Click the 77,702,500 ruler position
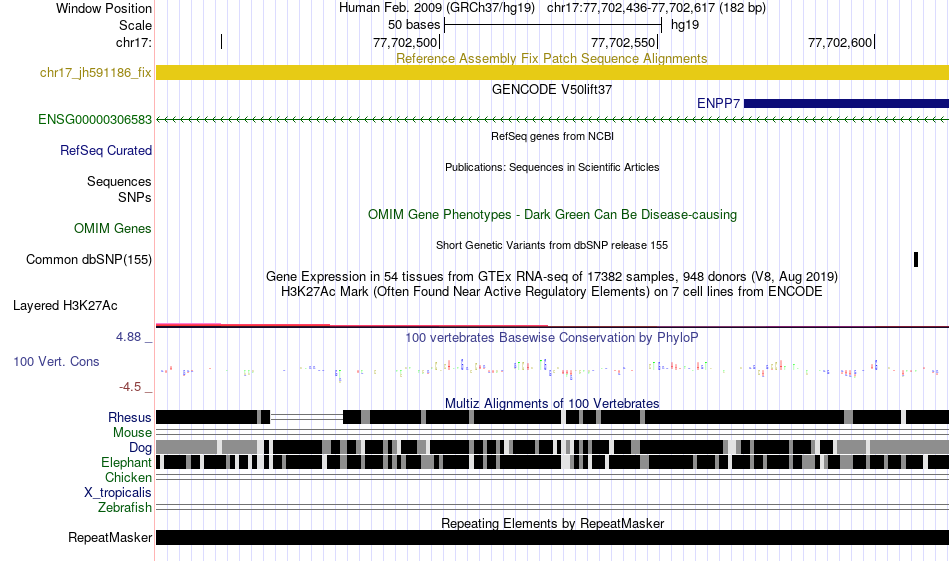Screen dimensions: 950x561 click(406, 42)
